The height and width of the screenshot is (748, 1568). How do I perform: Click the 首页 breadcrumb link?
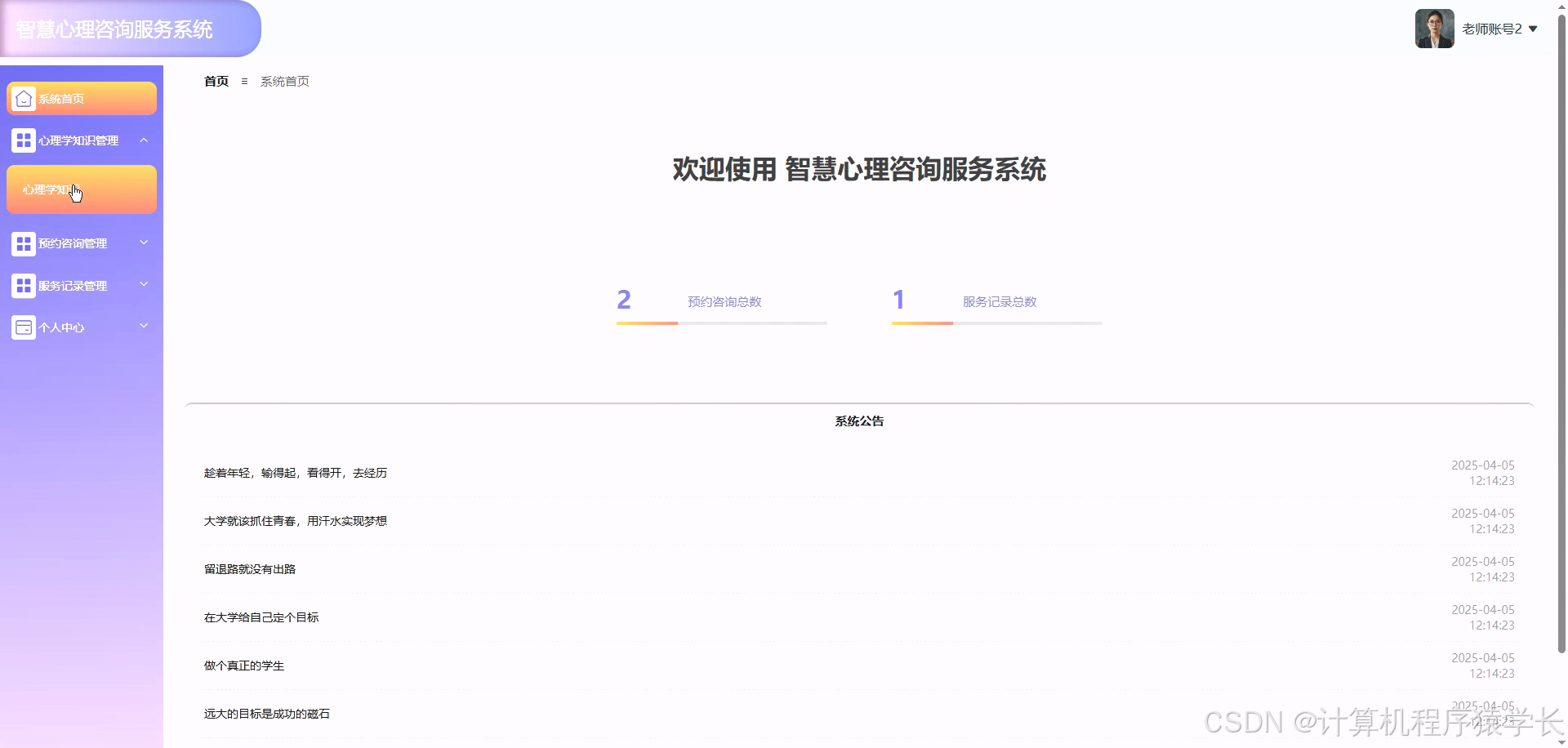pyautogui.click(x=216, y=81)
